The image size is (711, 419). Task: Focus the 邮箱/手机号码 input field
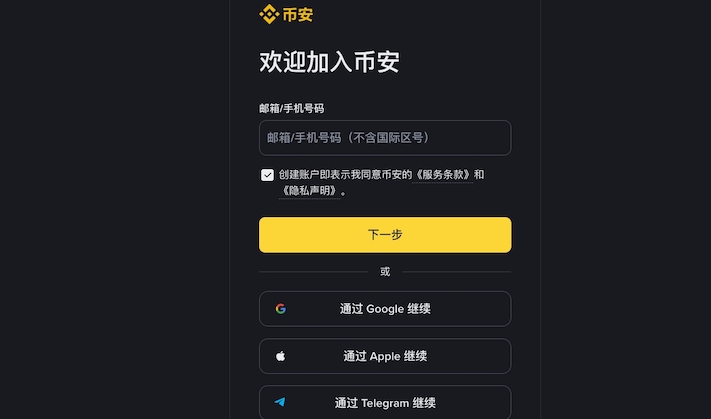pos(385,138)
